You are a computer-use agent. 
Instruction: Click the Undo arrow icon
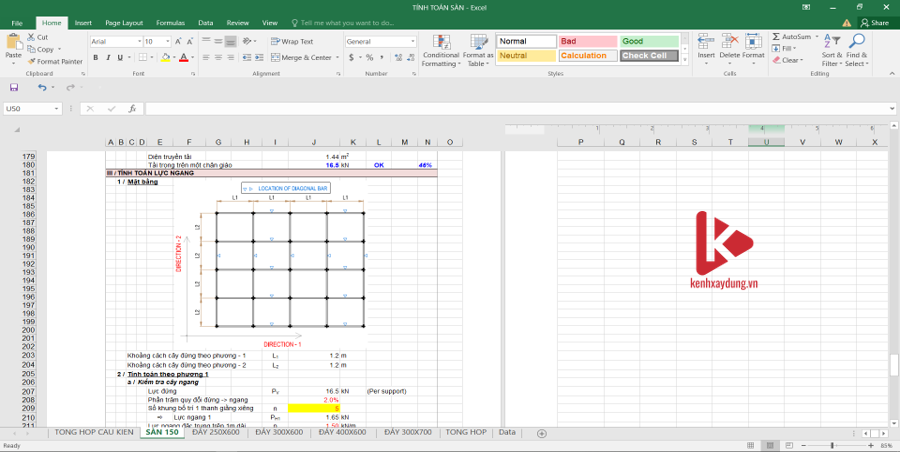[41, 88]
